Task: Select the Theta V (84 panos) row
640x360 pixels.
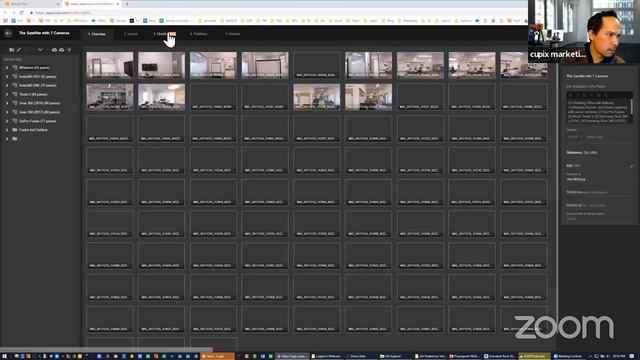Action: coord(33,94)
